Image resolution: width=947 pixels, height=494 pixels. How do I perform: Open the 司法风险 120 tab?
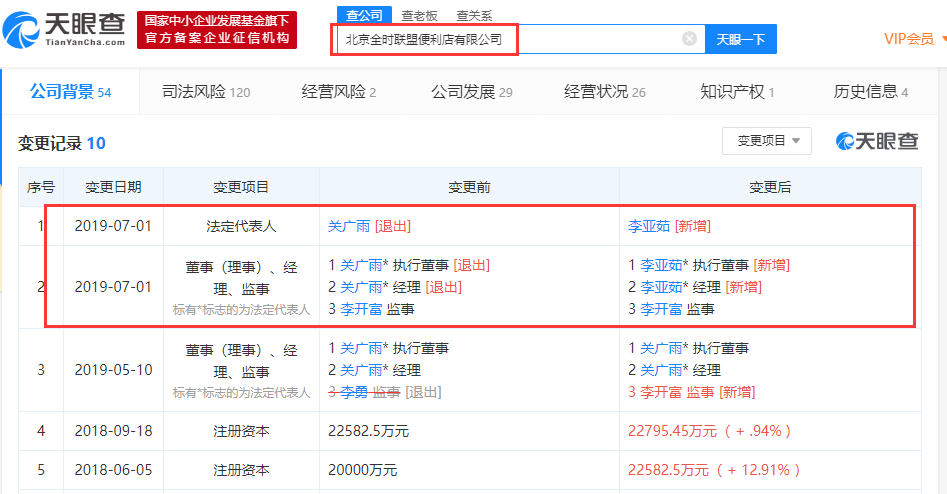(206, 92)
